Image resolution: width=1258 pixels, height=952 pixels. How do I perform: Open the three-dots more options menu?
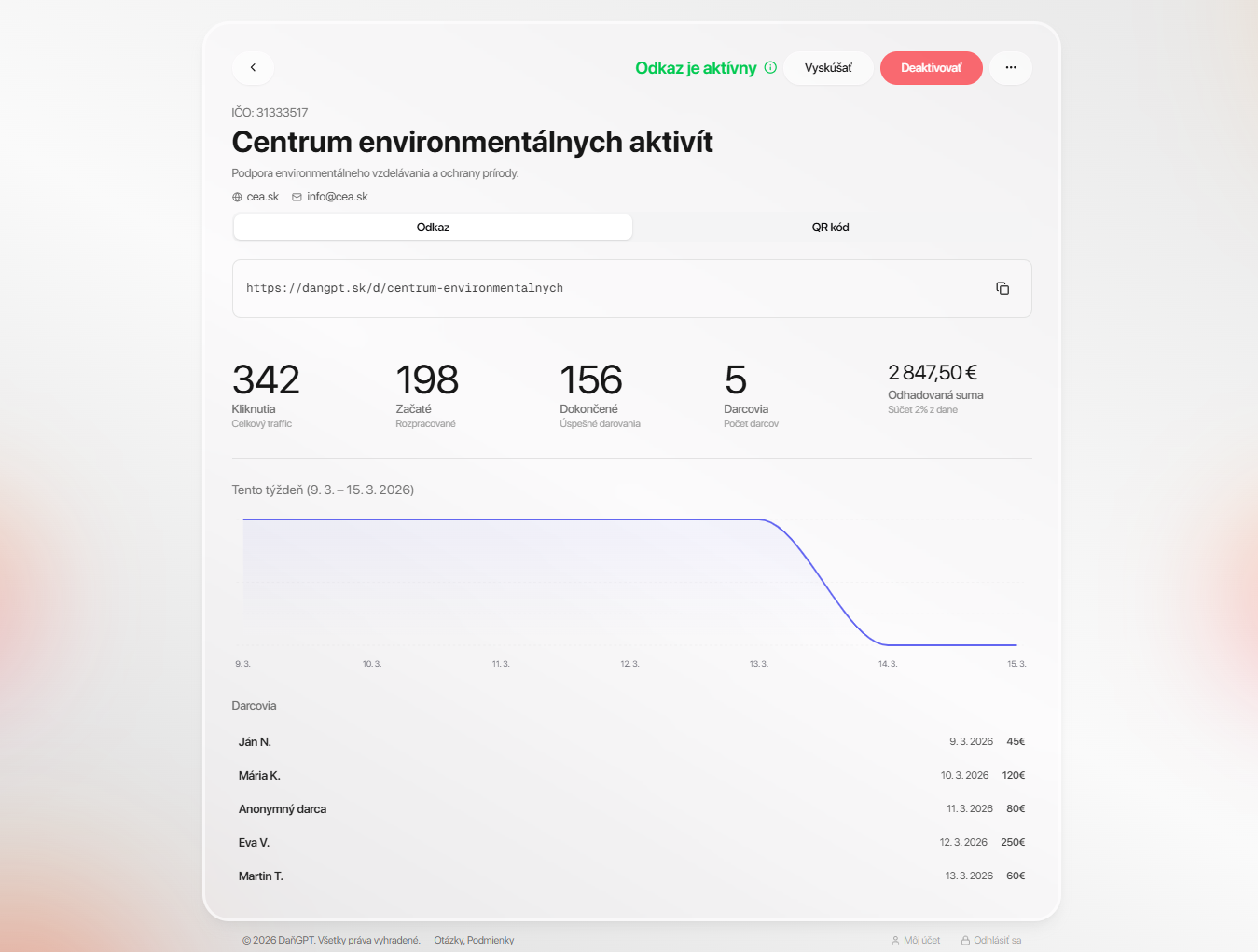point(1010,68)
